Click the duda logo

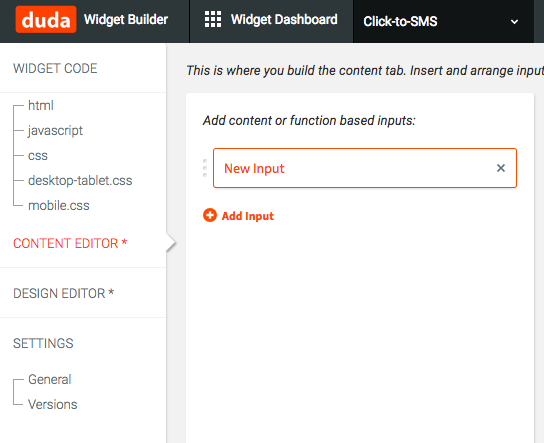pos(46,19)
